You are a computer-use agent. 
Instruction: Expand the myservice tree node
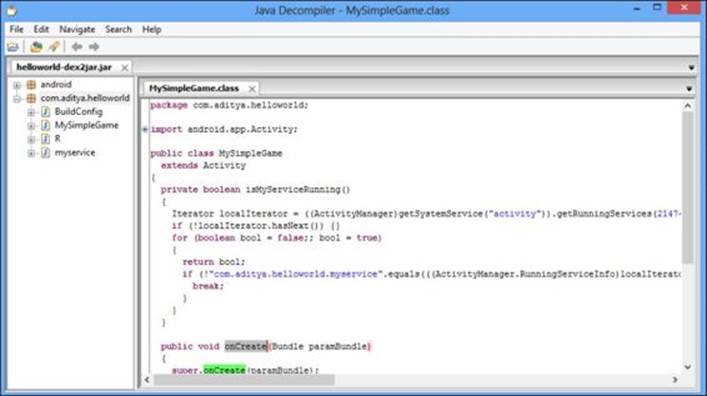point(31,153)
